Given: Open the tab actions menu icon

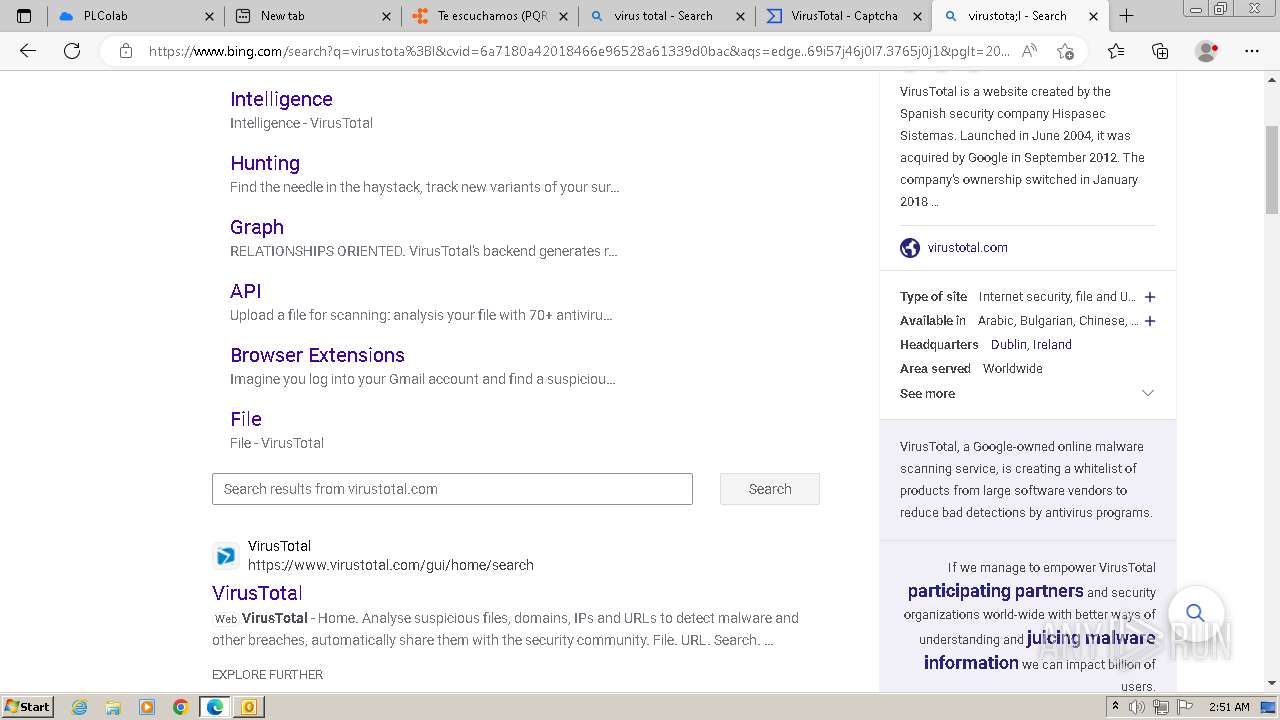Looking at the screenshot, I should [x=24, y=16].
